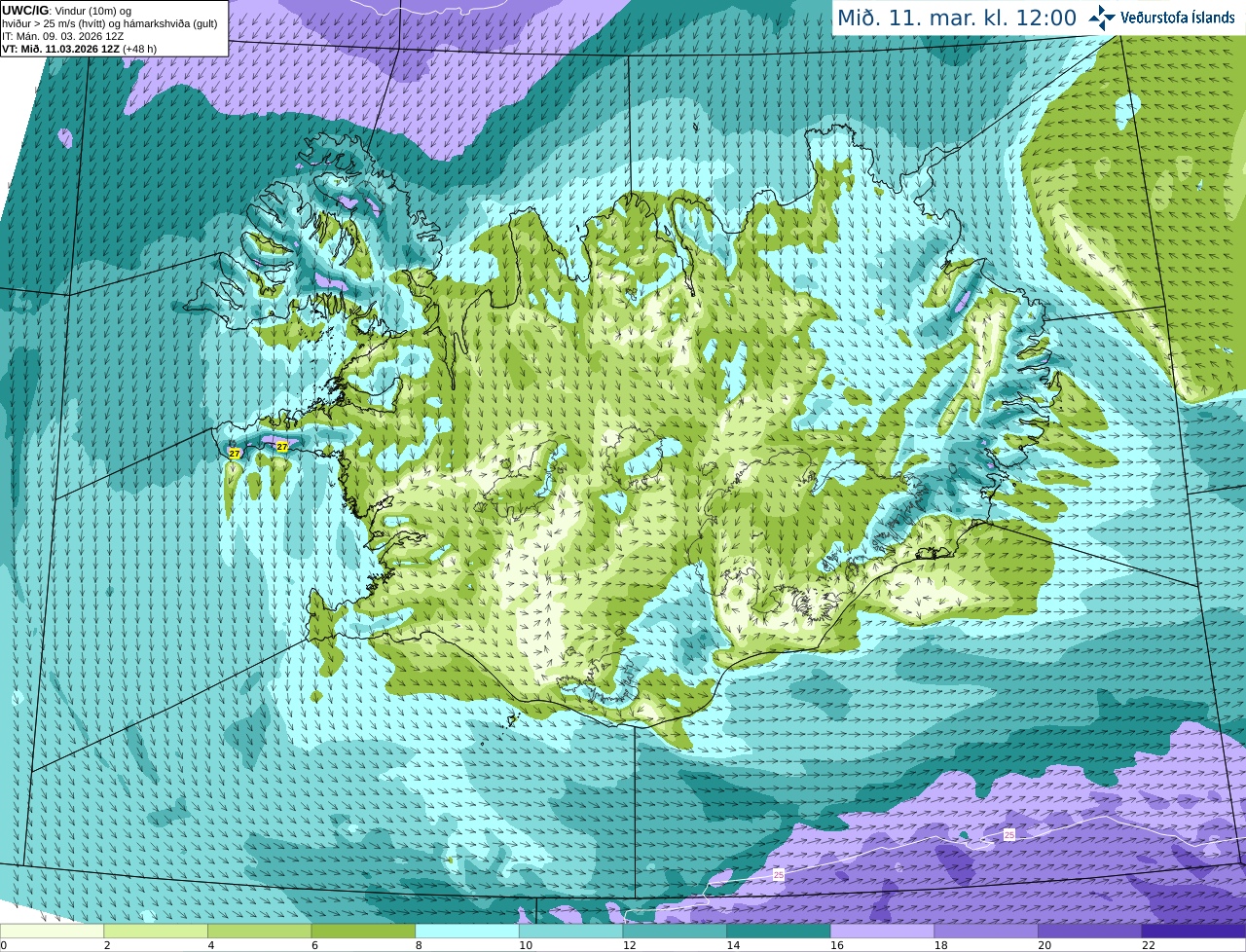
Task: Select the 0–2 m/s palest legend swatch
Action: pos(52,932)
